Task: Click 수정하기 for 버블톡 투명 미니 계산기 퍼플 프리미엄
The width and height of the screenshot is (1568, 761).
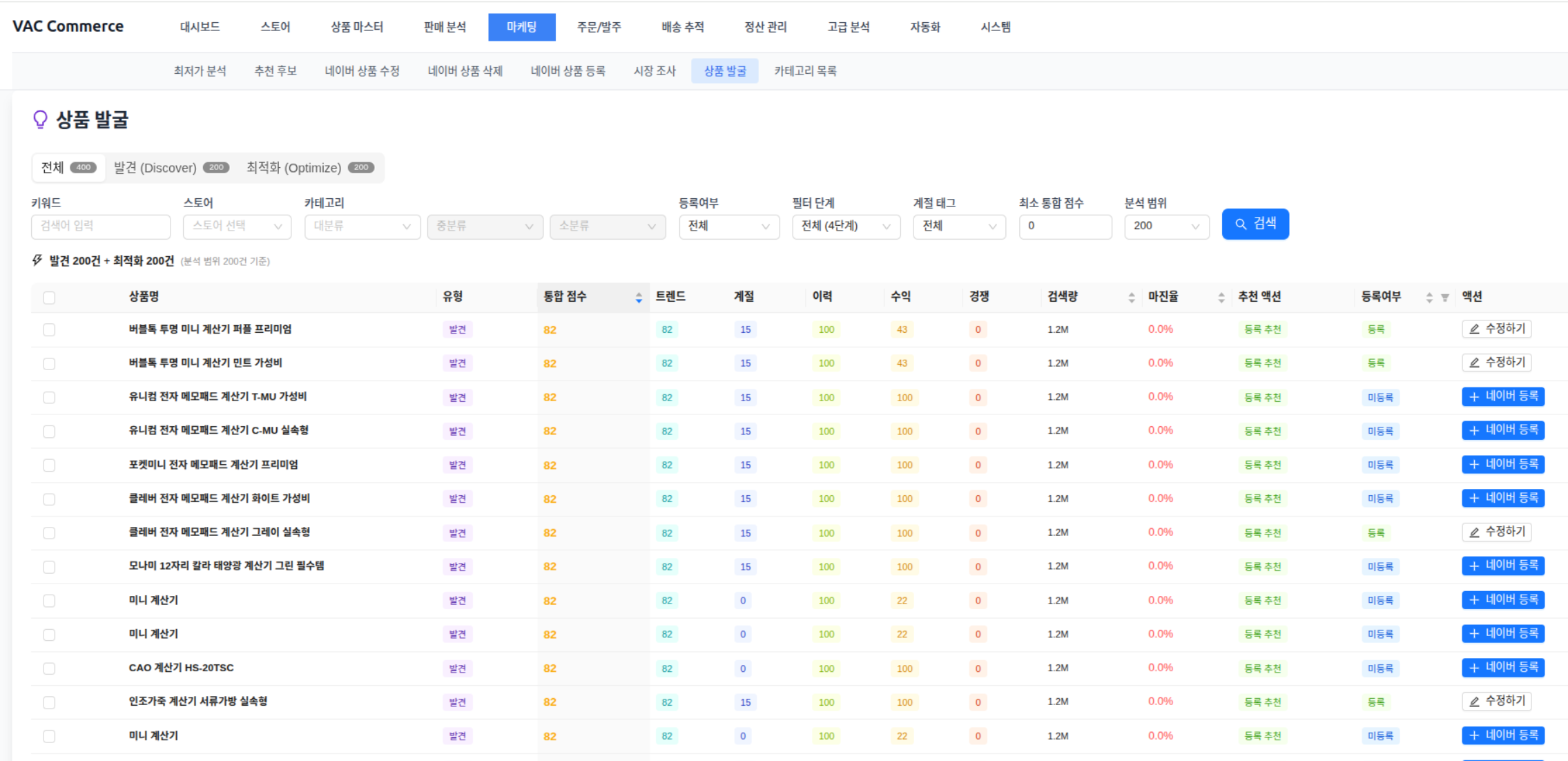Action: click(1496, 329)
